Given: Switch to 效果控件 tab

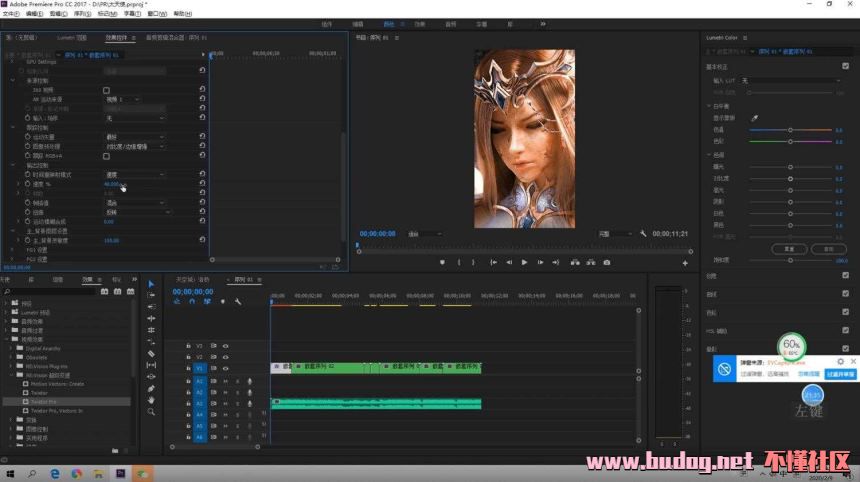Looking at the screenshot, I should point(116,38).
